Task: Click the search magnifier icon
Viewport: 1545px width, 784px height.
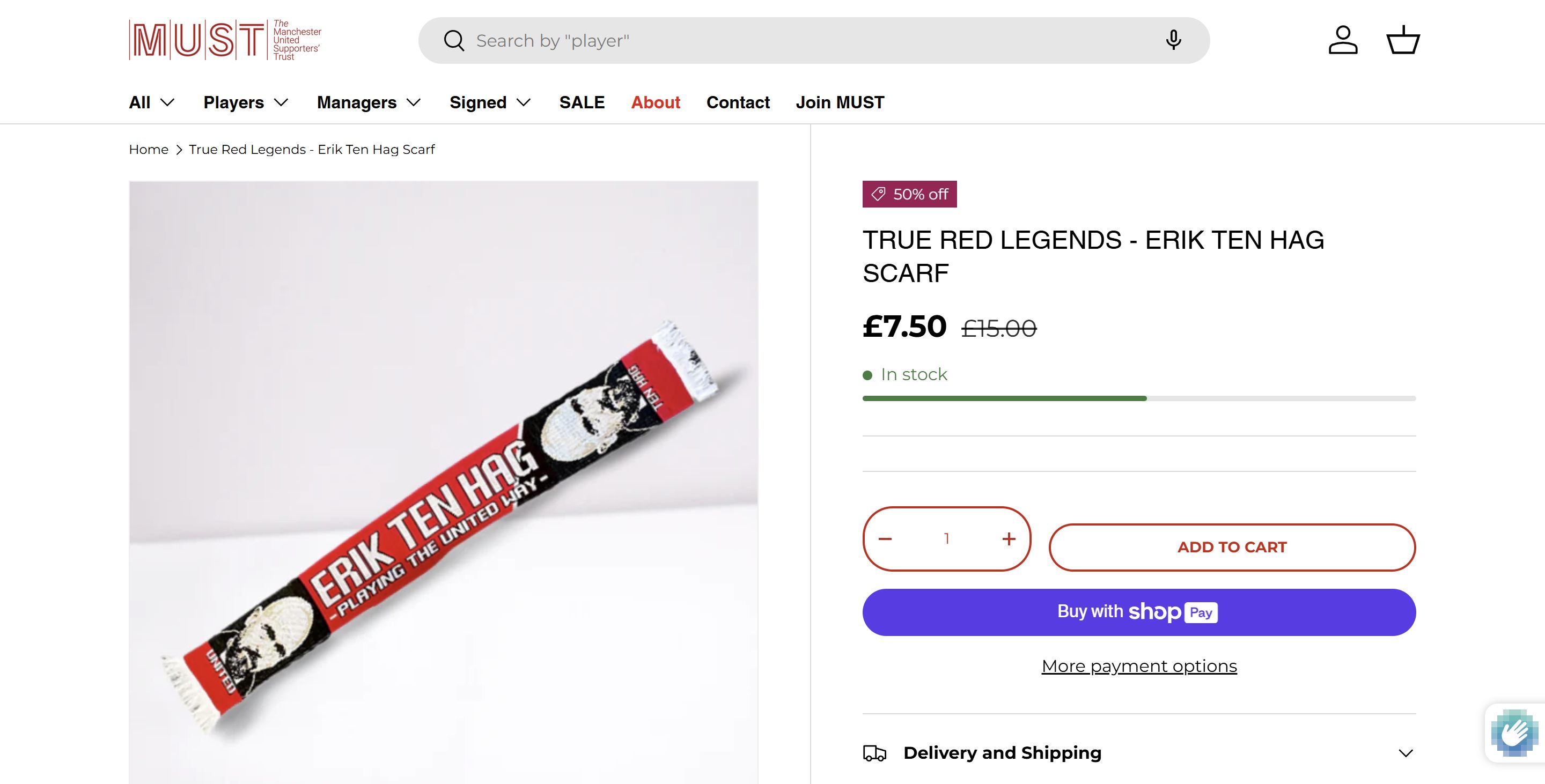Action: [454, 41]
